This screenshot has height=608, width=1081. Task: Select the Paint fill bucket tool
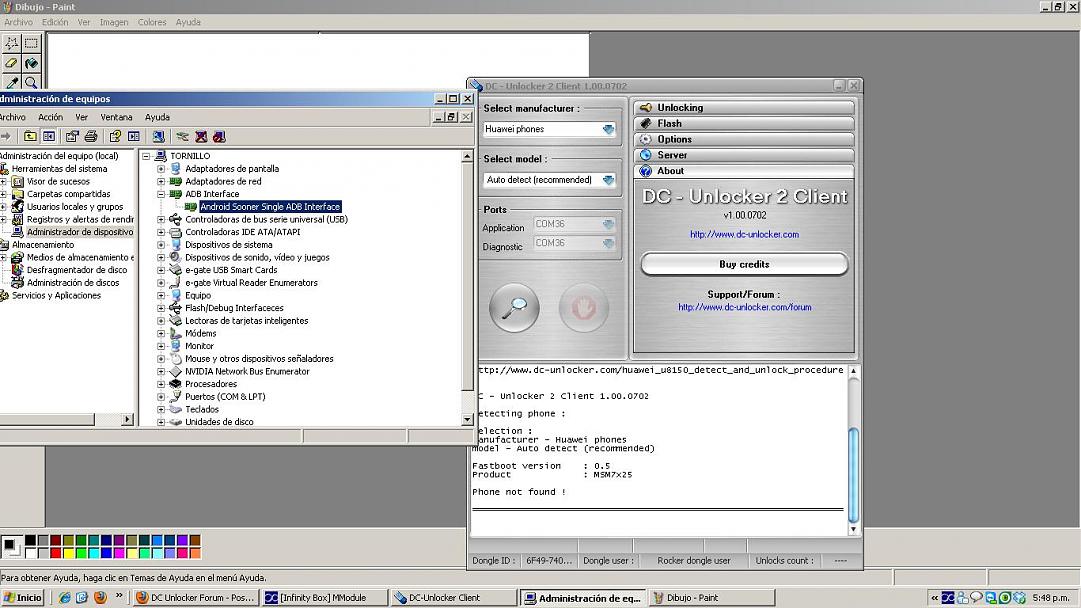coord(32,63)
